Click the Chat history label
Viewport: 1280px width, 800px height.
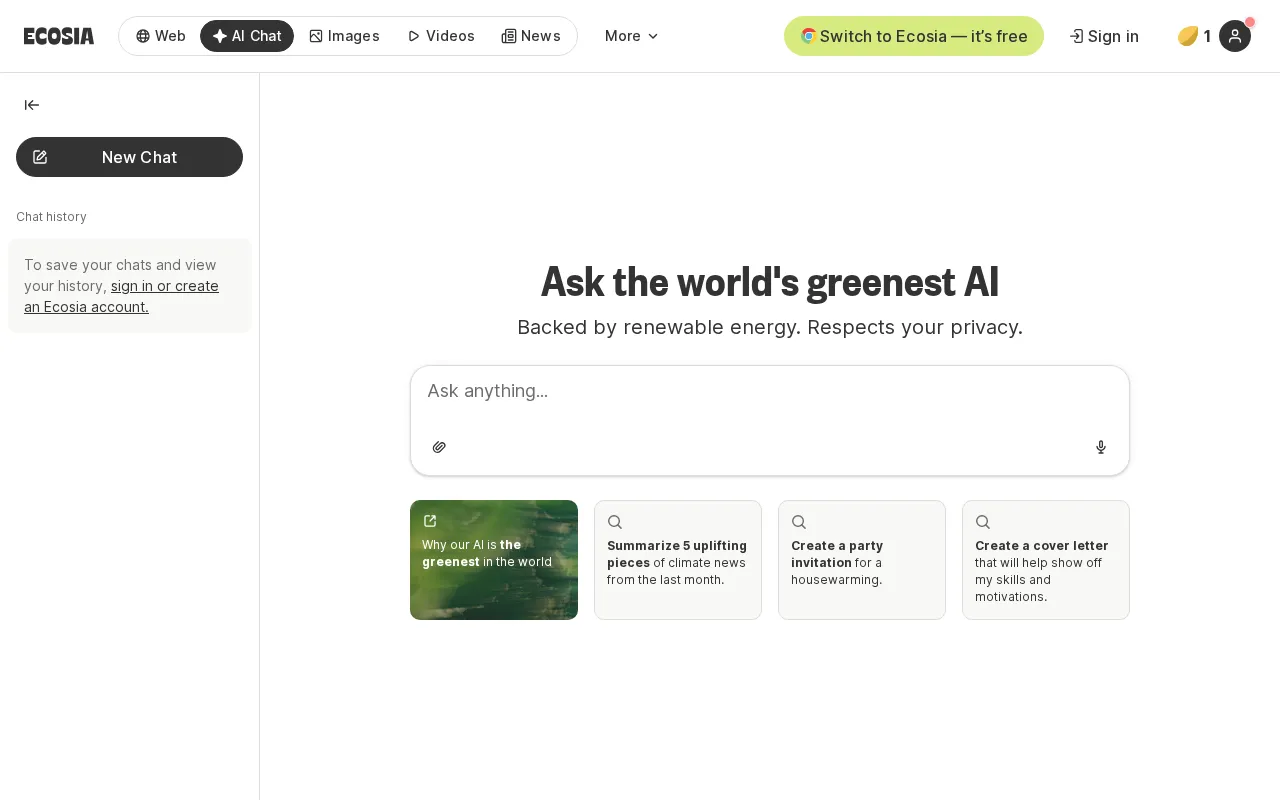click(x=51, y=217)
